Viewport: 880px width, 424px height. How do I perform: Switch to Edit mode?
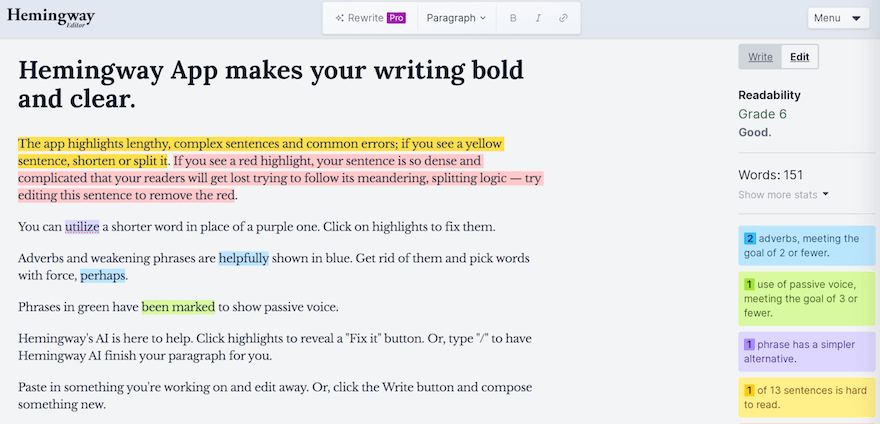(799, 57)
